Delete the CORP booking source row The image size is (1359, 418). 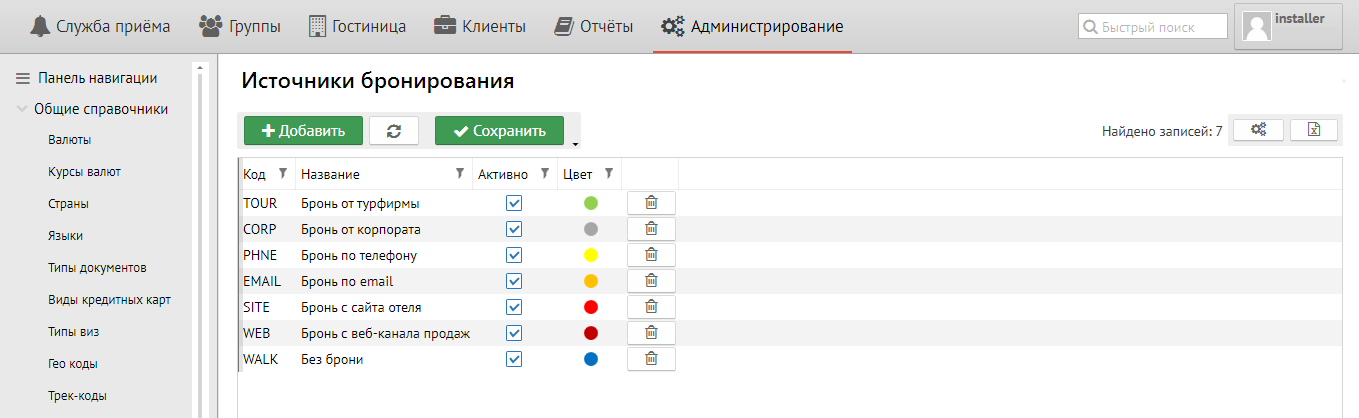click(651, 229)
